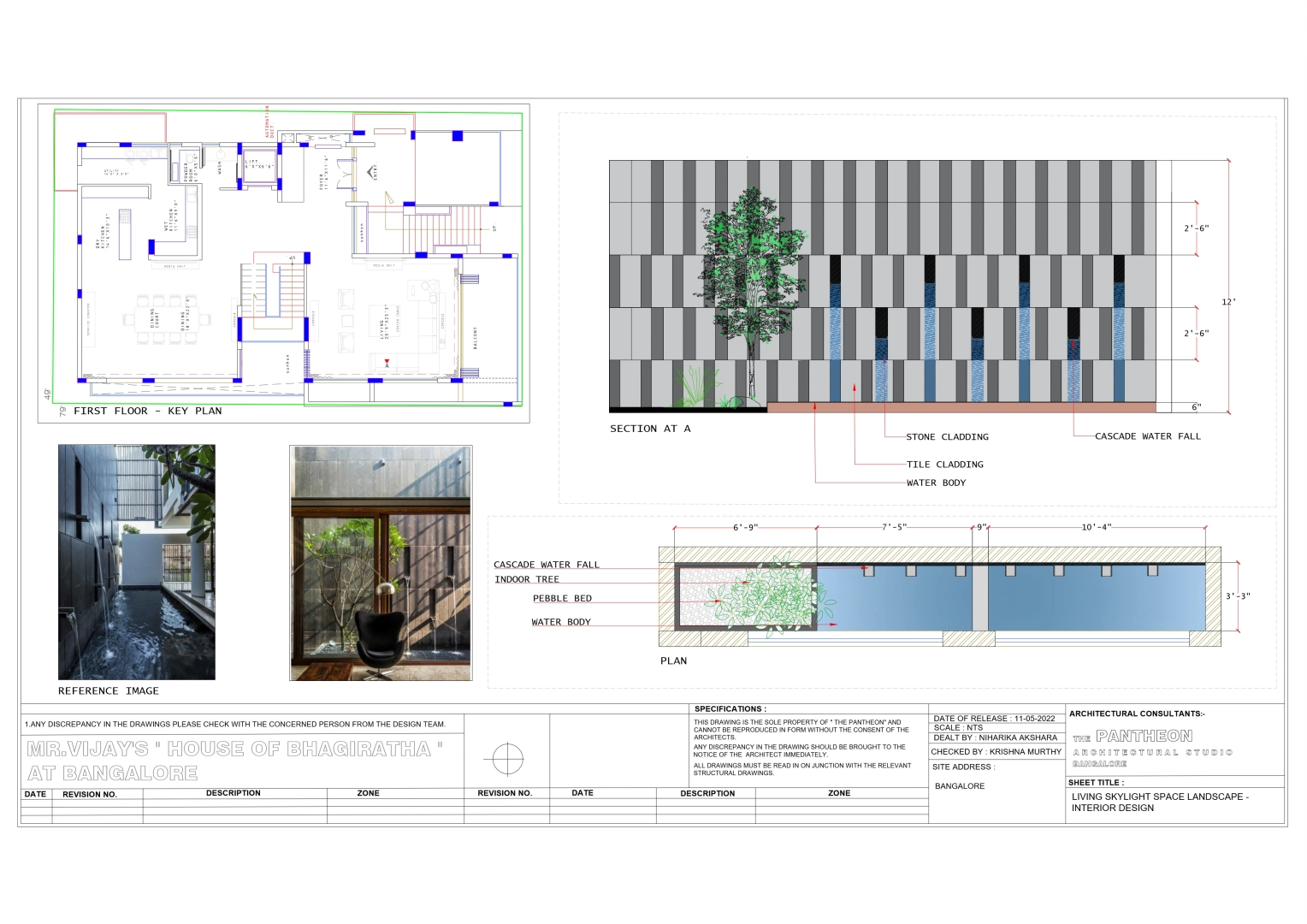1307x924 pixels.
Task: Click the TILE CLADDING annotation
Action: 945,465
